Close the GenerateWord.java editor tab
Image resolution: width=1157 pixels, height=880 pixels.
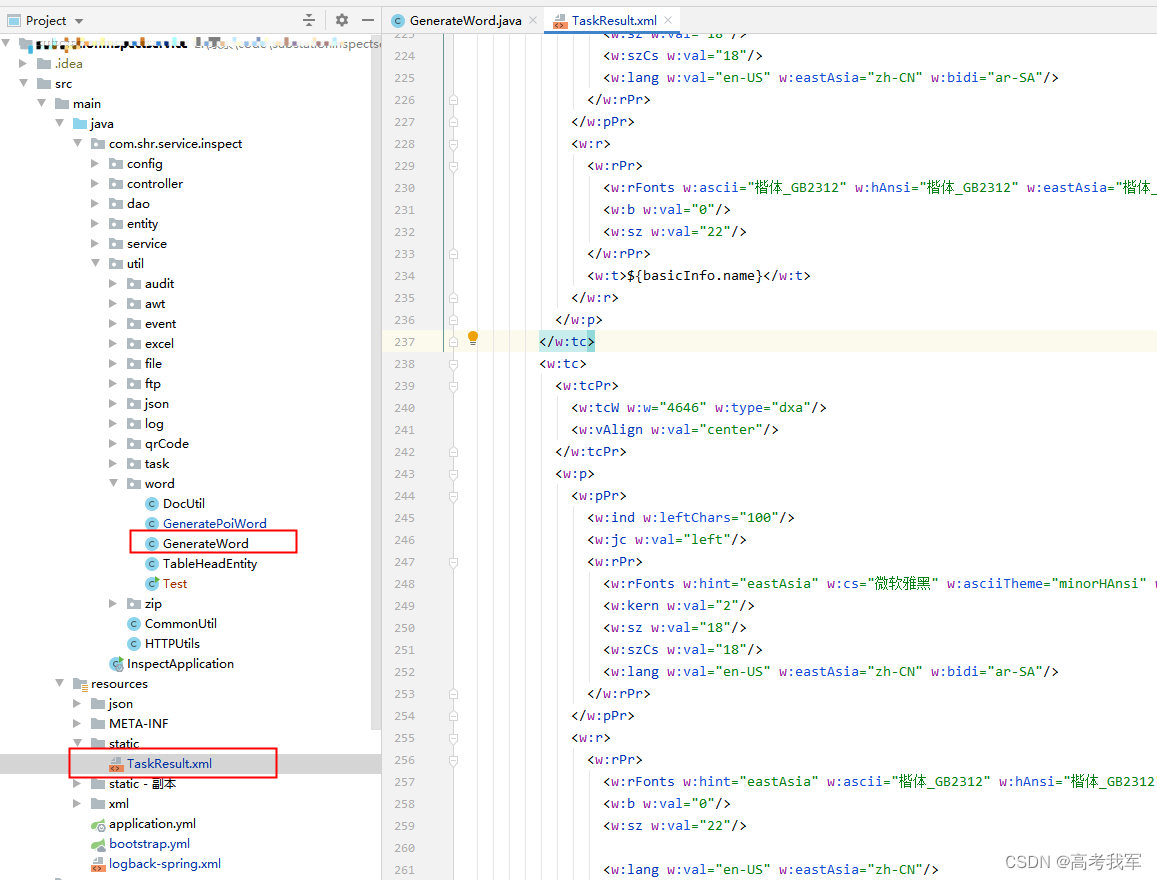tap(533, 19)
